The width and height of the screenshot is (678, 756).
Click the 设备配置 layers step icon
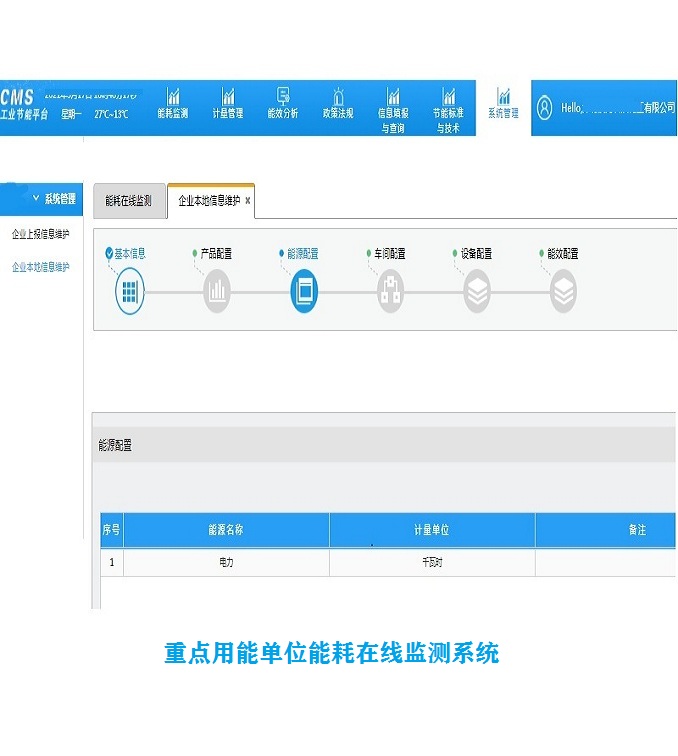coord(477,292)
